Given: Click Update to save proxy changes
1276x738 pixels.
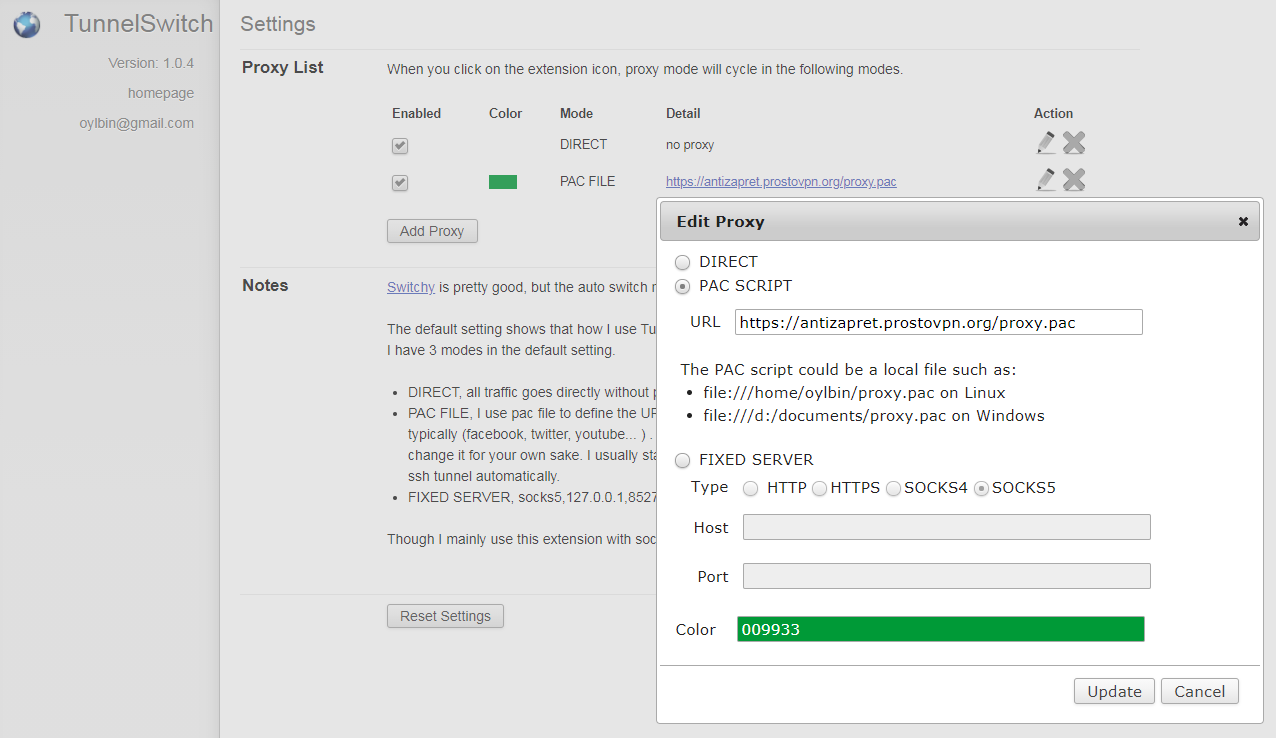Looking at the screenshot, I should (1114, 692).
